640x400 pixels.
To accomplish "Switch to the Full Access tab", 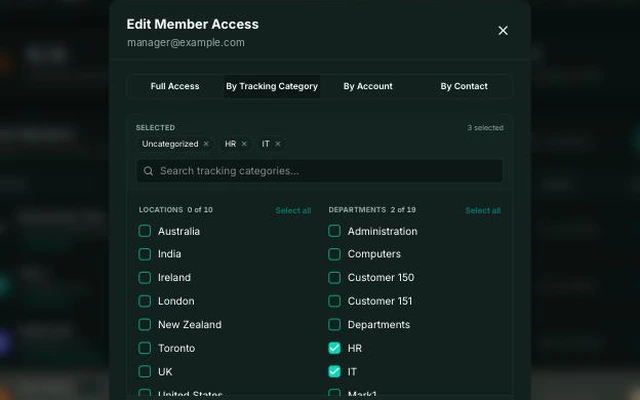I will point(175,86).
